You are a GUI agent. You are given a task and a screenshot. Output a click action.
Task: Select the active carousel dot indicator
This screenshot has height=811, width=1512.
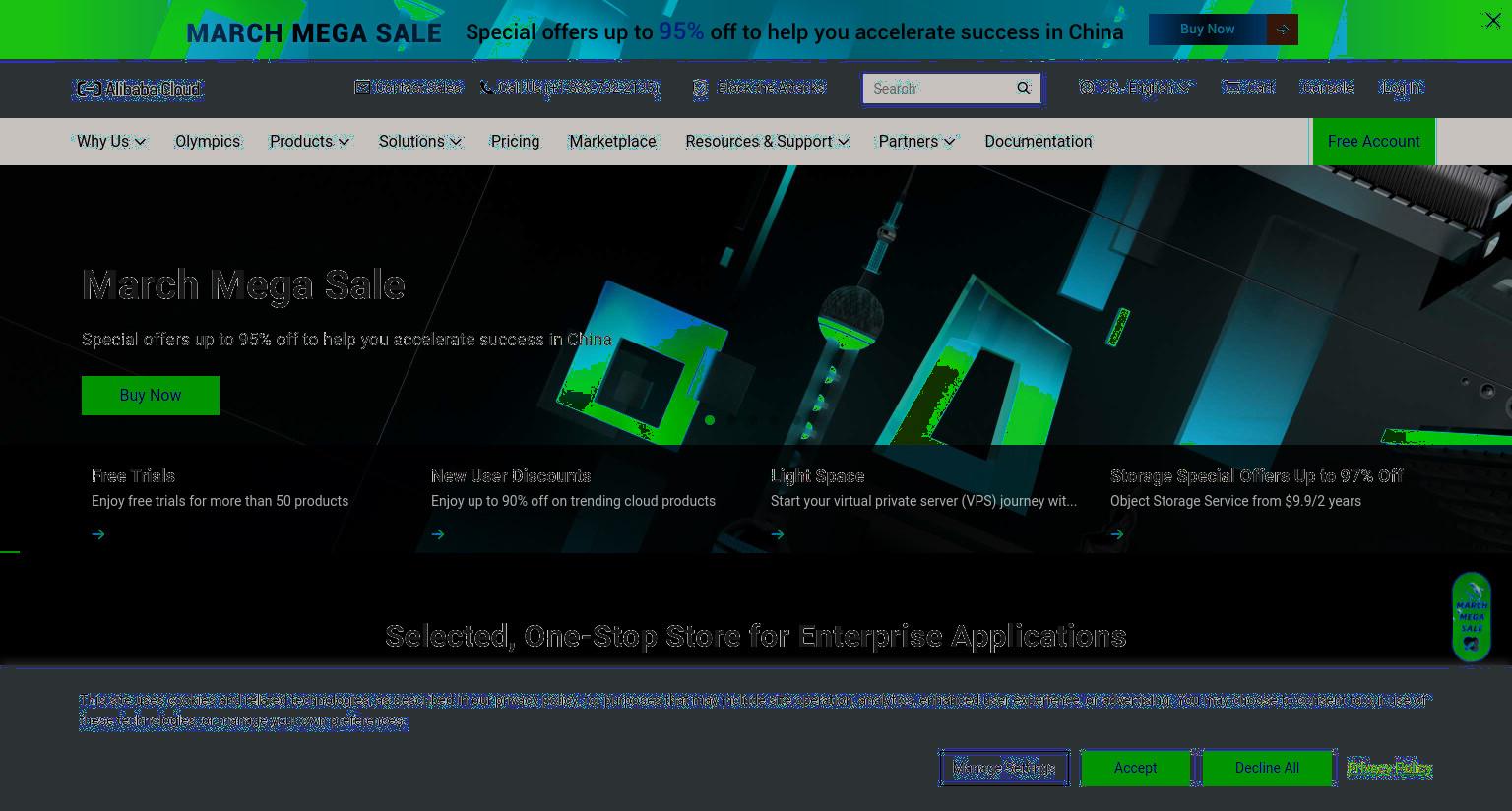pyautogui.click(x=710, y=420)
